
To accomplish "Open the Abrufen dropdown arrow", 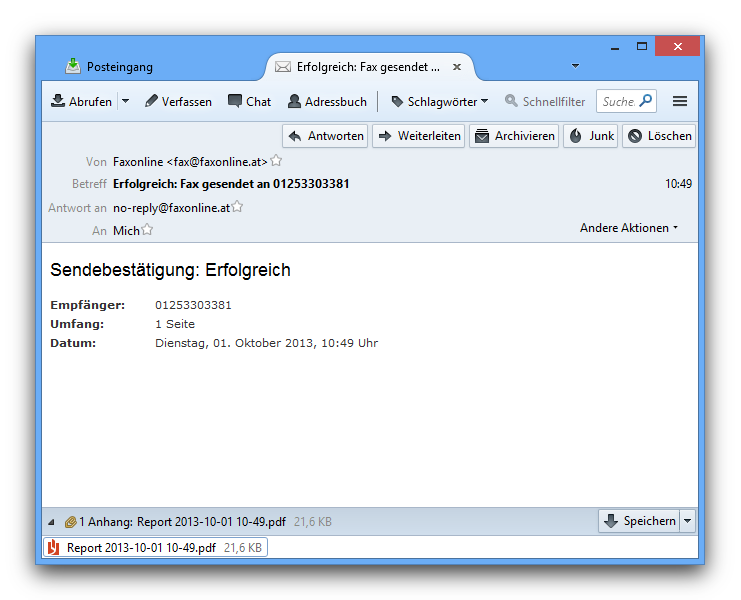I will [125, 101].
